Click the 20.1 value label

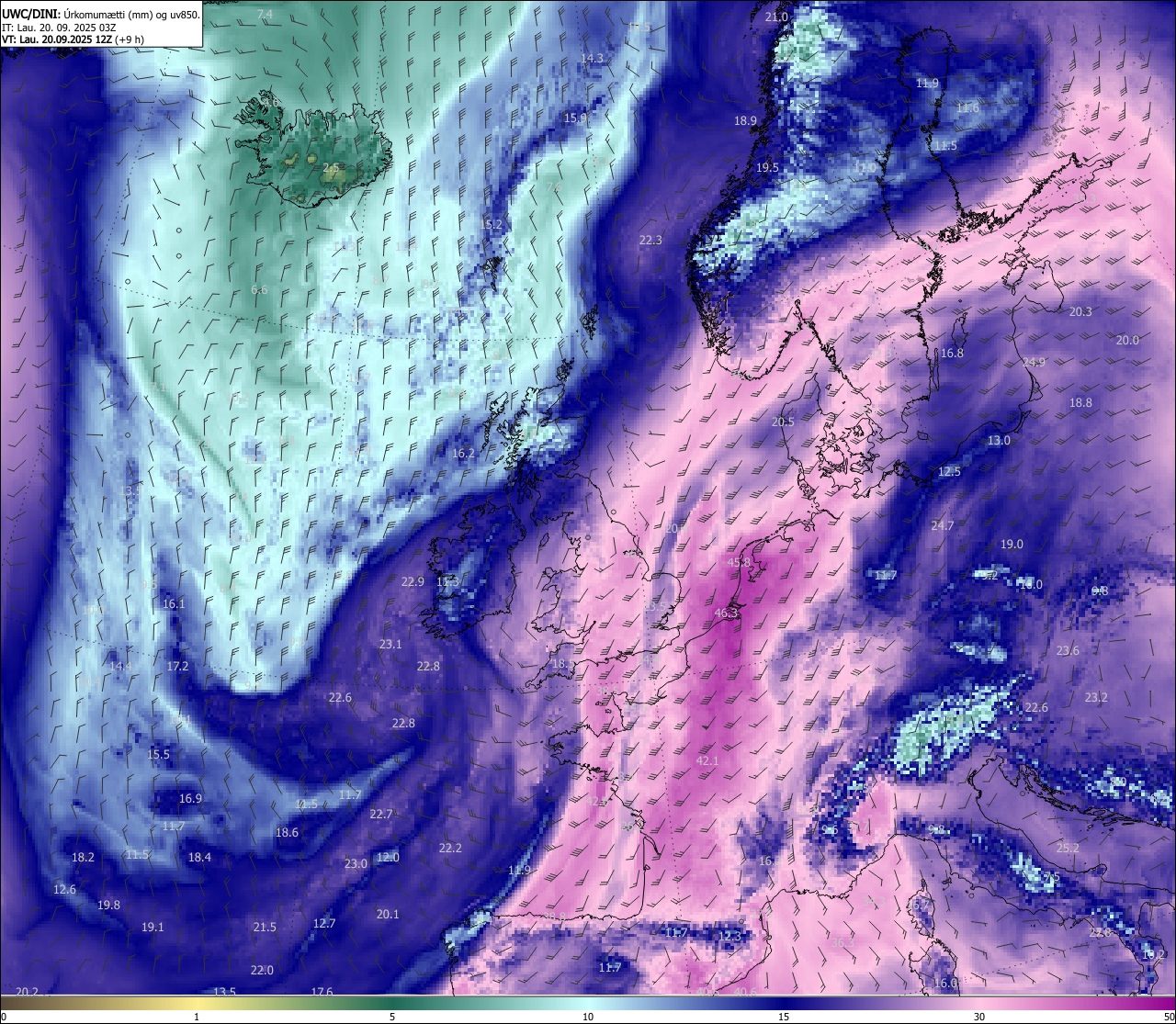[x=388, y=914]
